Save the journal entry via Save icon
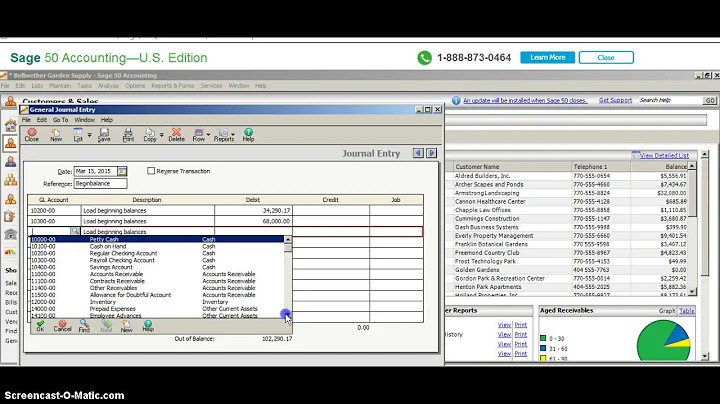 point(104,135)
